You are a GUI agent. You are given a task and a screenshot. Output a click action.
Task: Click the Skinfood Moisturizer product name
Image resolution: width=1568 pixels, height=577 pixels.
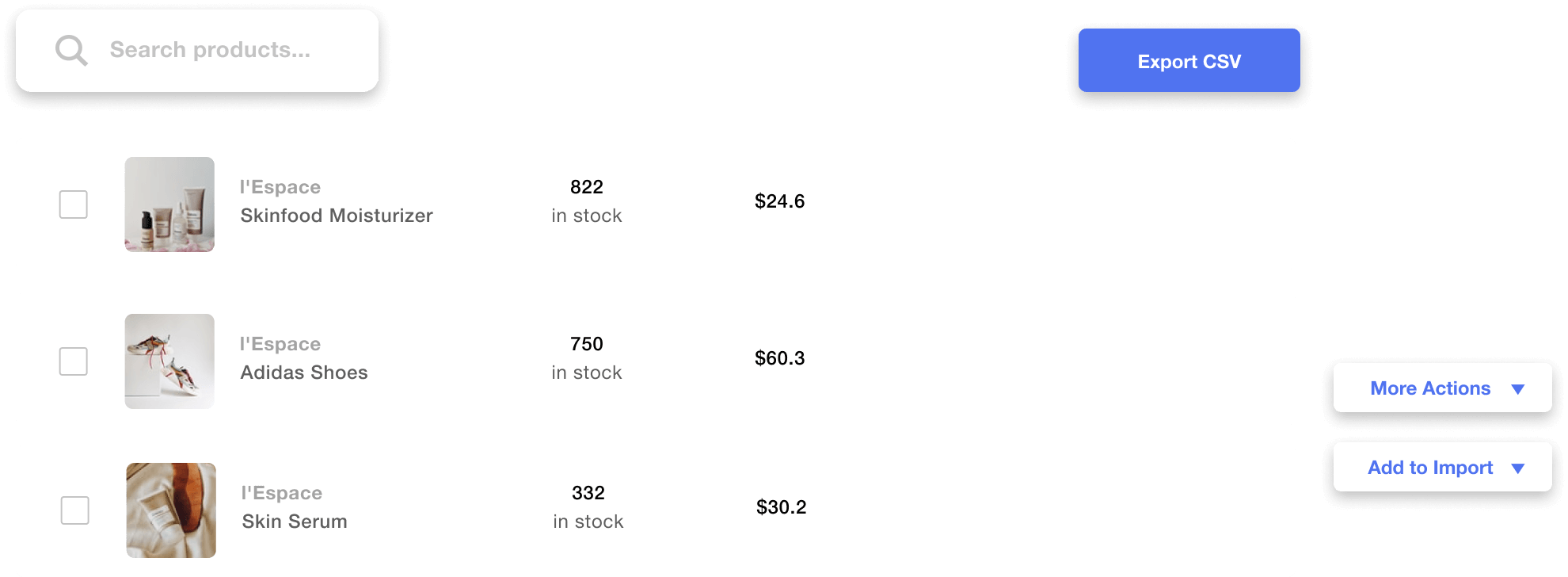tap(337, 216)
